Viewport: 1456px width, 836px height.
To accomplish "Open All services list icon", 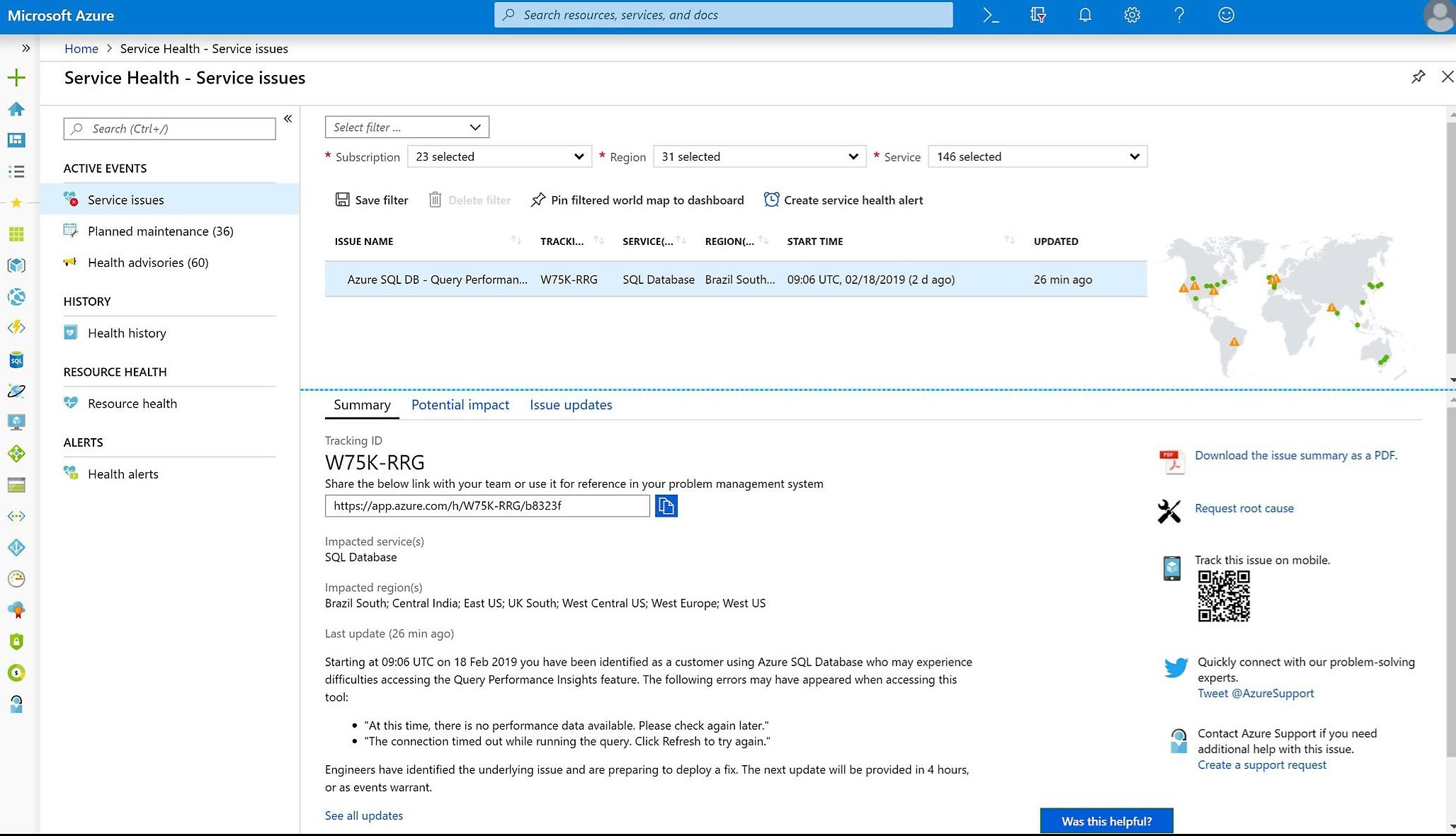I will (x=16, y=171).
